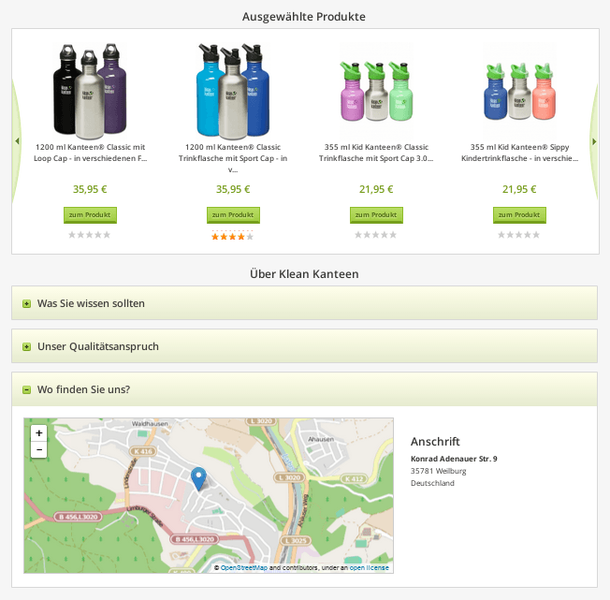The height and width of the screenshot is (600, 610).
Task: Open title '1200 ml Kanteen Classic mit Loop Cap'
Action: point(90,153)
